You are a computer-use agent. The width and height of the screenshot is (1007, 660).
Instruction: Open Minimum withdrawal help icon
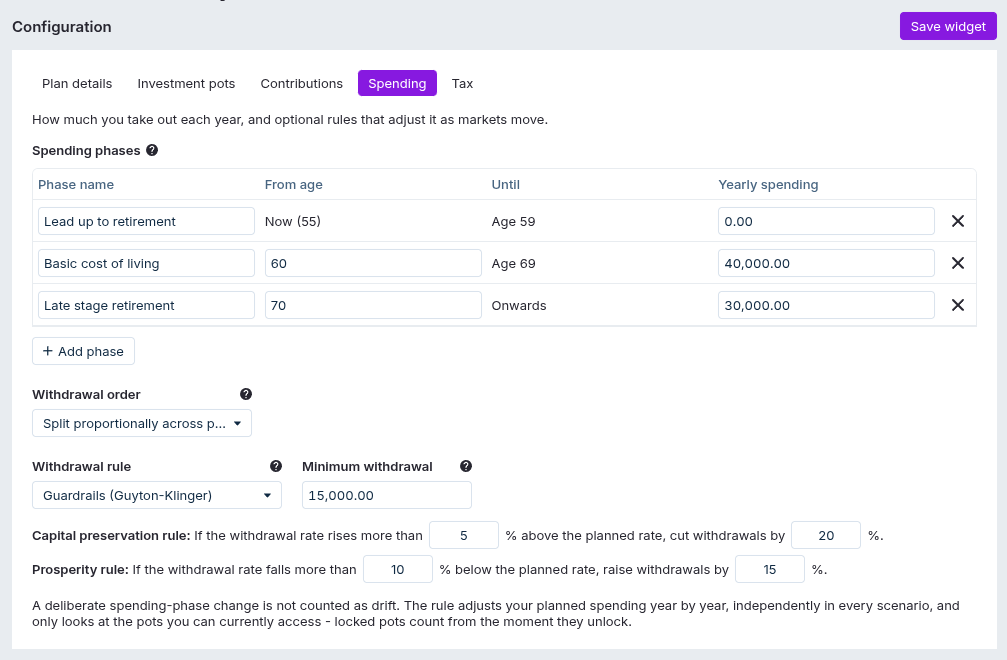(466, 466)
